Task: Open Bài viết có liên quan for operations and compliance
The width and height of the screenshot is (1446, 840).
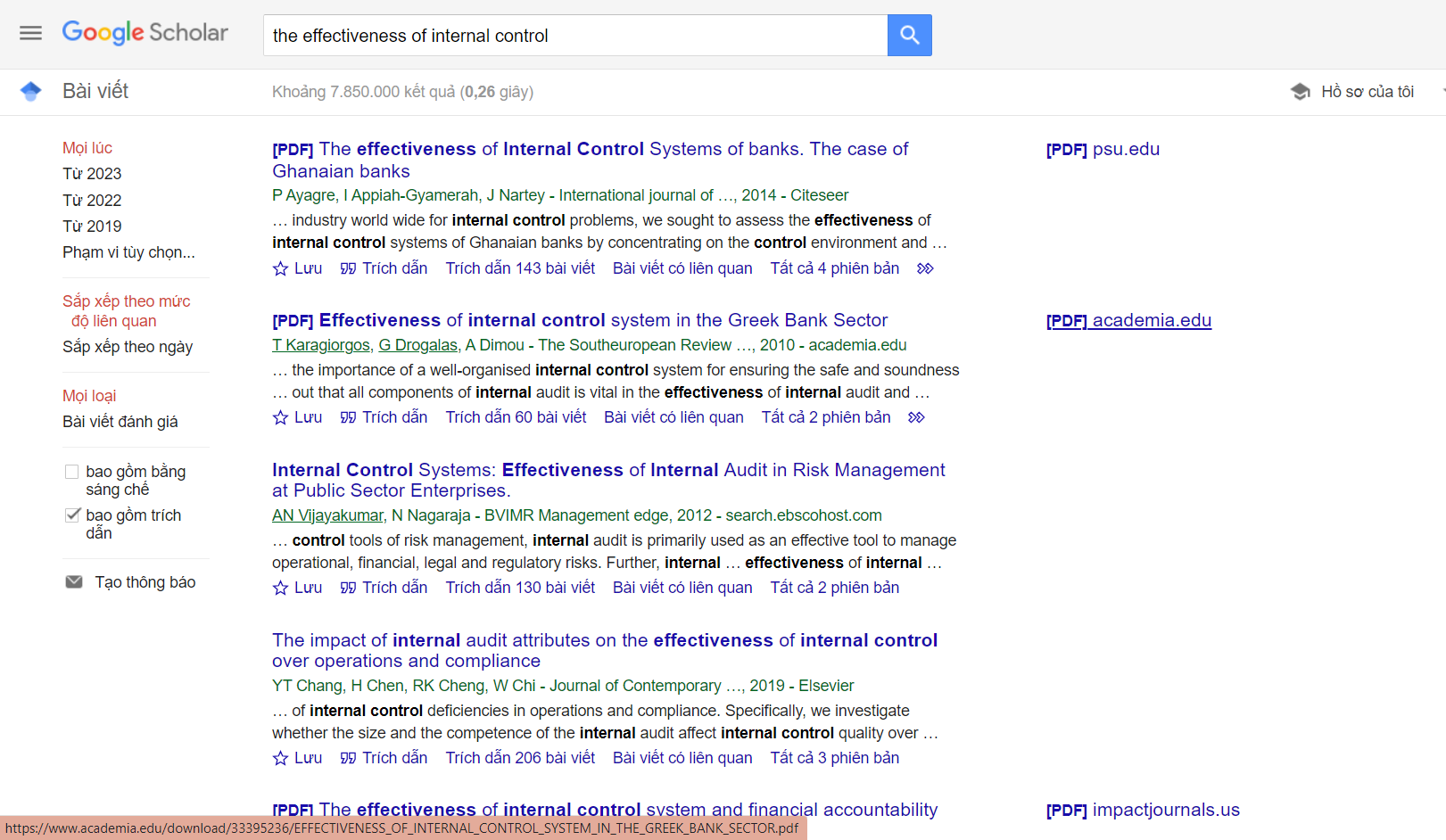Action: (x=682, y=758)
